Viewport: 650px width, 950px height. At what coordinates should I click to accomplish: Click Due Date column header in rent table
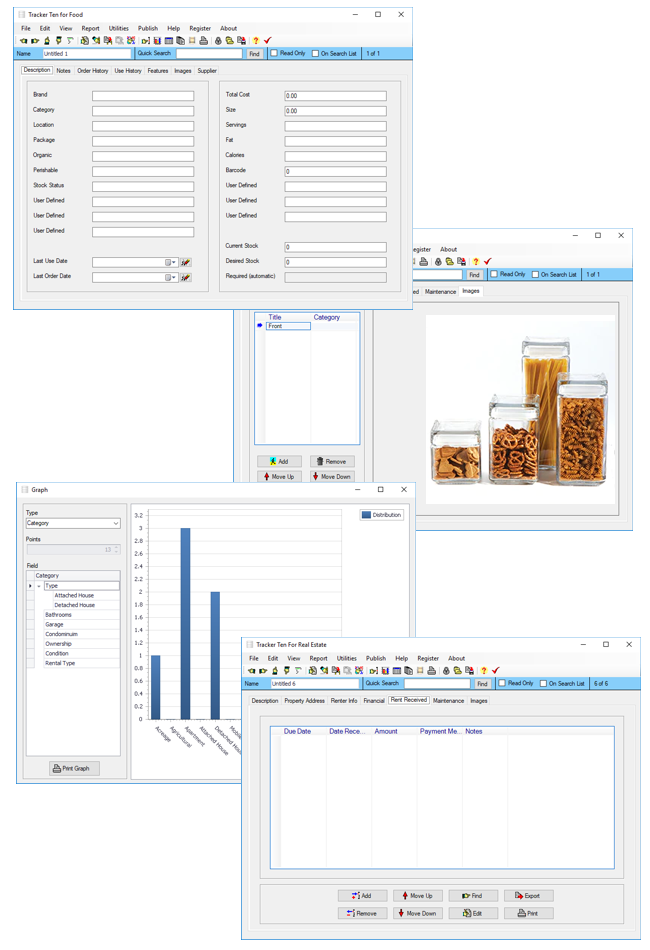tap(297, 731)
